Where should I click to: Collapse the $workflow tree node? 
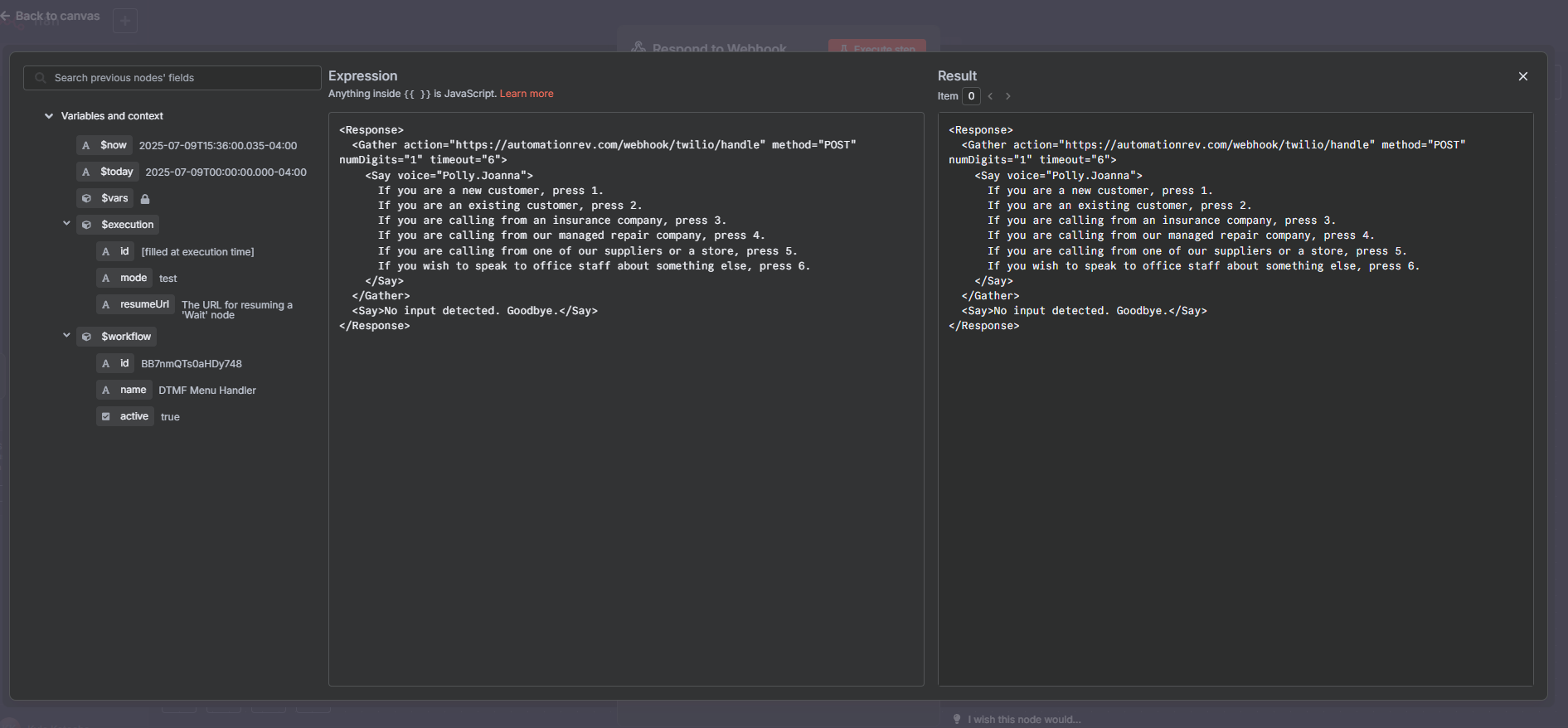coord(66,336)
